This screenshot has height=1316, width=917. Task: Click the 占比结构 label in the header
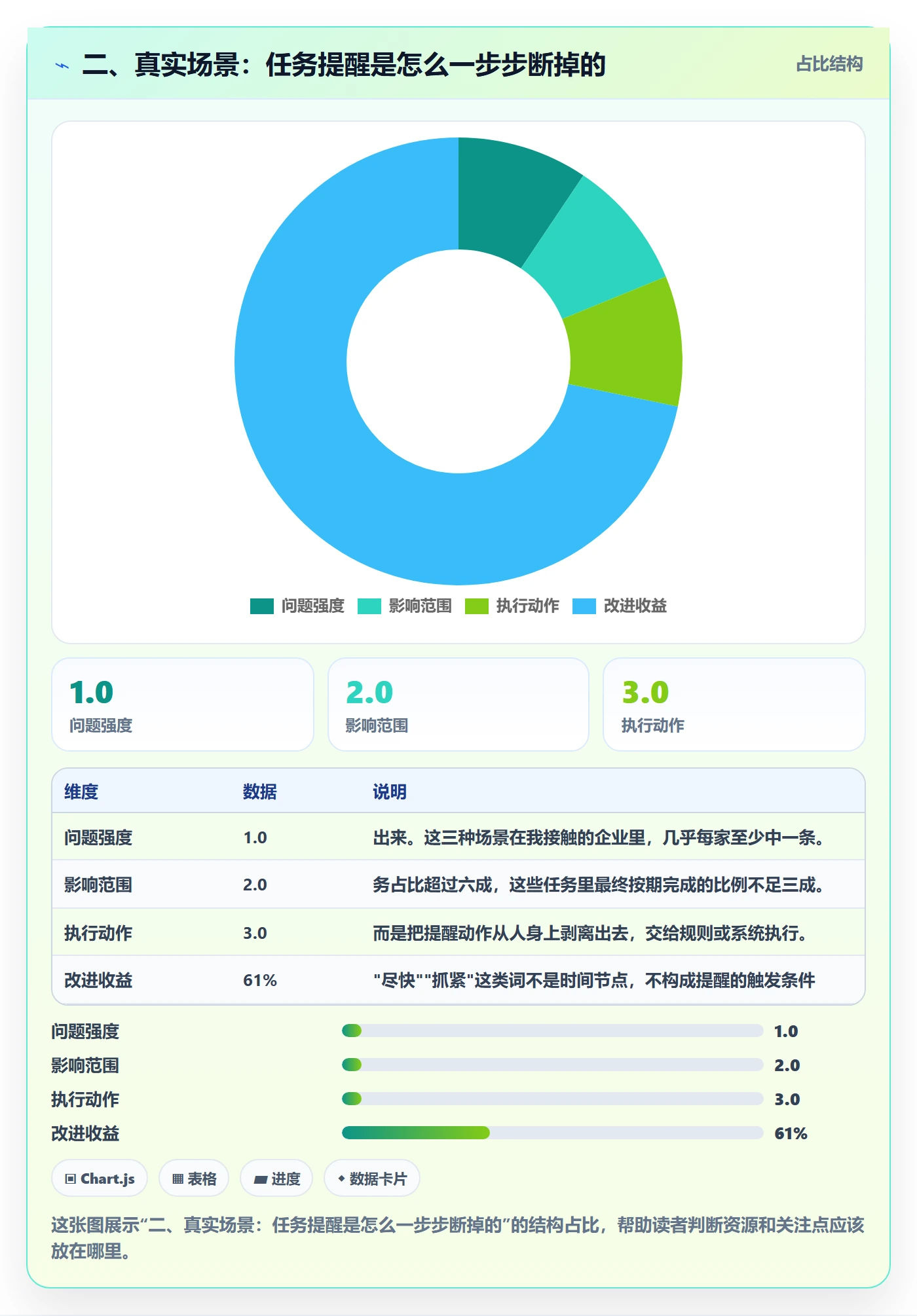[x=829, y=64]
